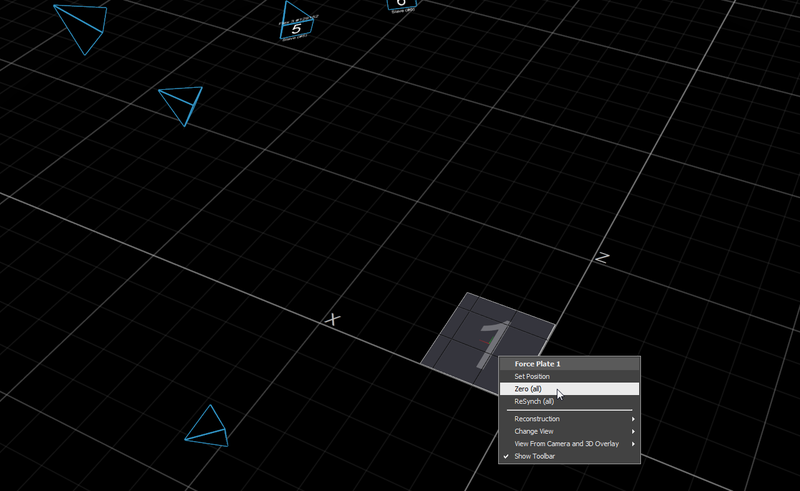Toggle the Show Toolbar checkmark
Image resolution: width=800 pixels, height=491 pixels.
click(506, 456)
